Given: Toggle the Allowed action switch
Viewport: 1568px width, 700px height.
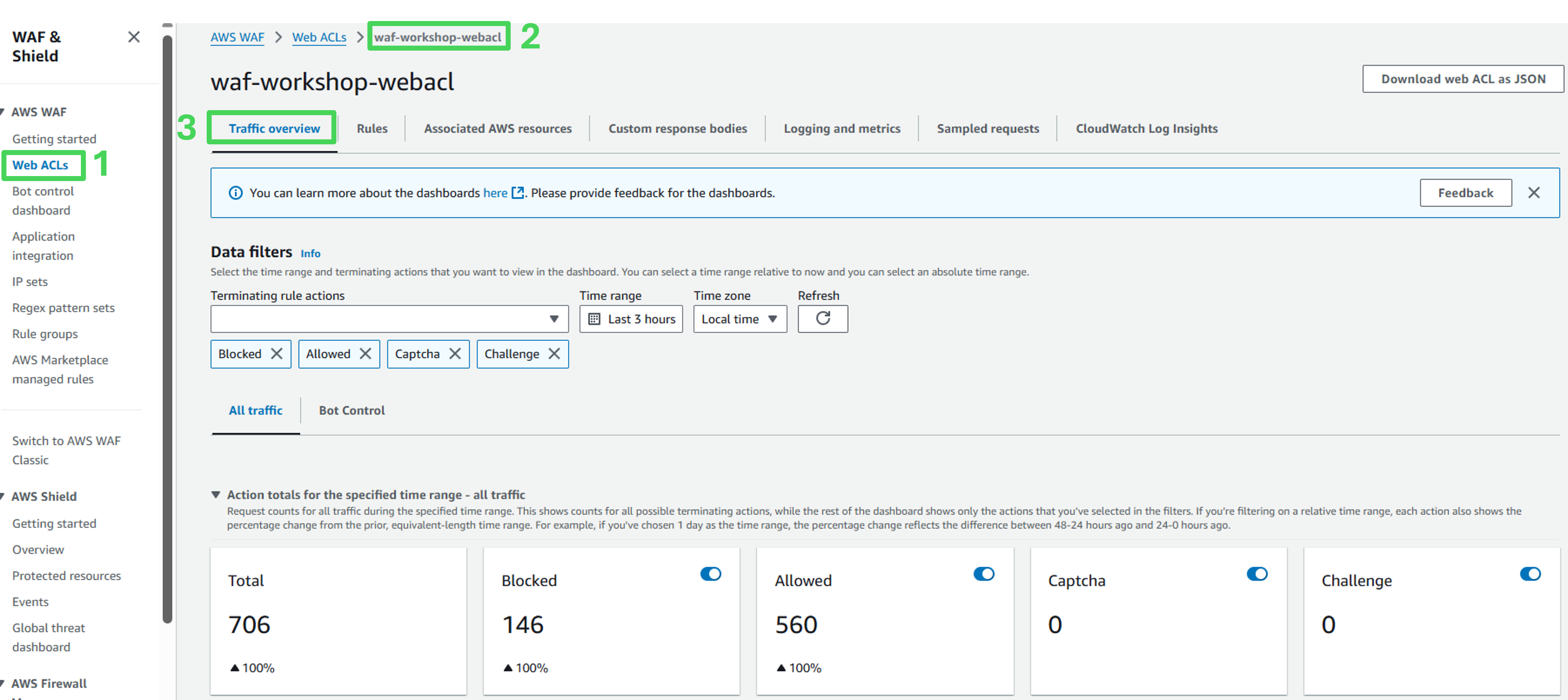Looking at the screenshot, I should [984, 574].
